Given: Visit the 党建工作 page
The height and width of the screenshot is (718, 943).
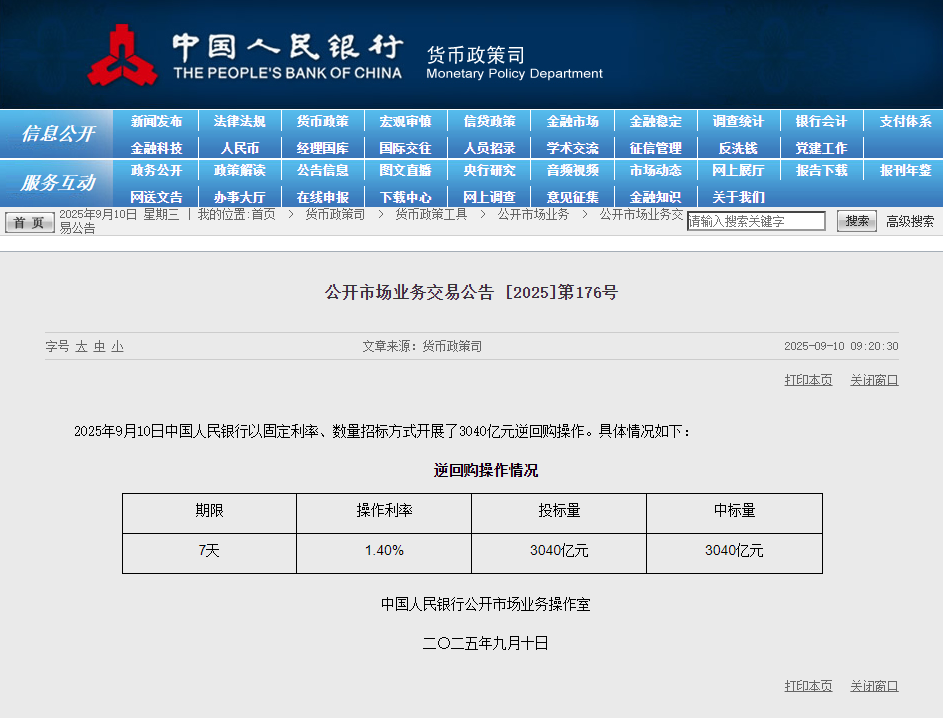Looking at the screenshot, I should click(821, 147).
